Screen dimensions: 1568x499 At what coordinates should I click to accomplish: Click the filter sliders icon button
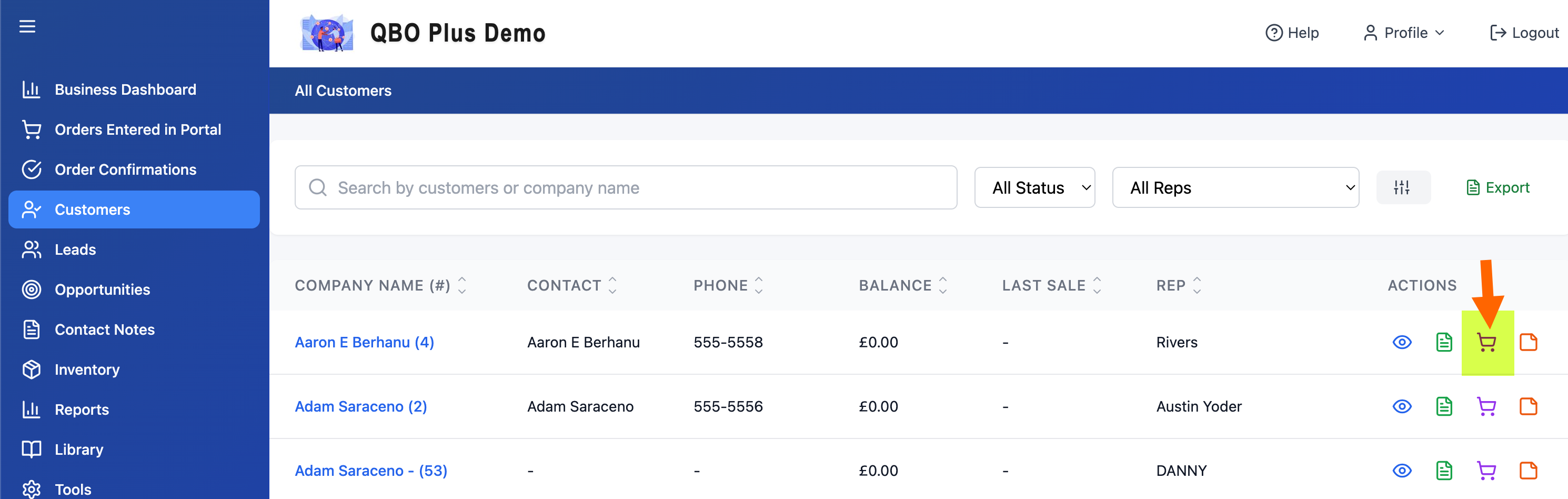click(1402, 188)
